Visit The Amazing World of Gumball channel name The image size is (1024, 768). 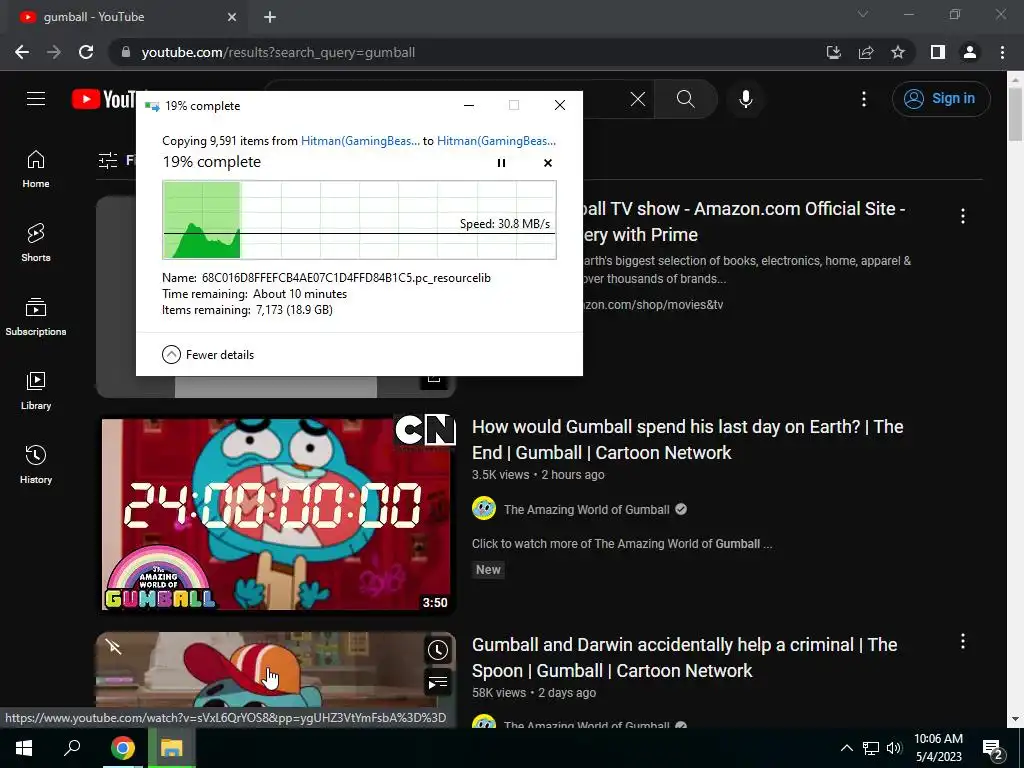[586, 509]
